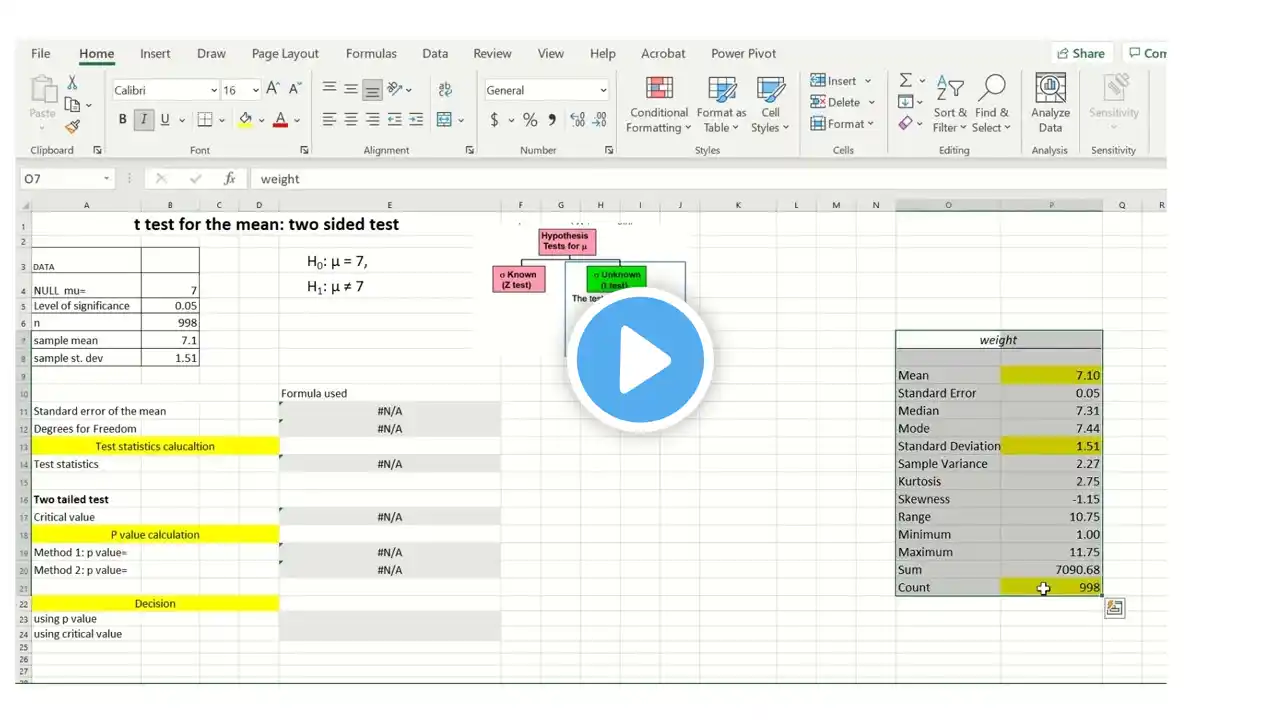This screenshot has width=1280, height=720.
Task: Open the File menu
Action: (x=41, y=54)
